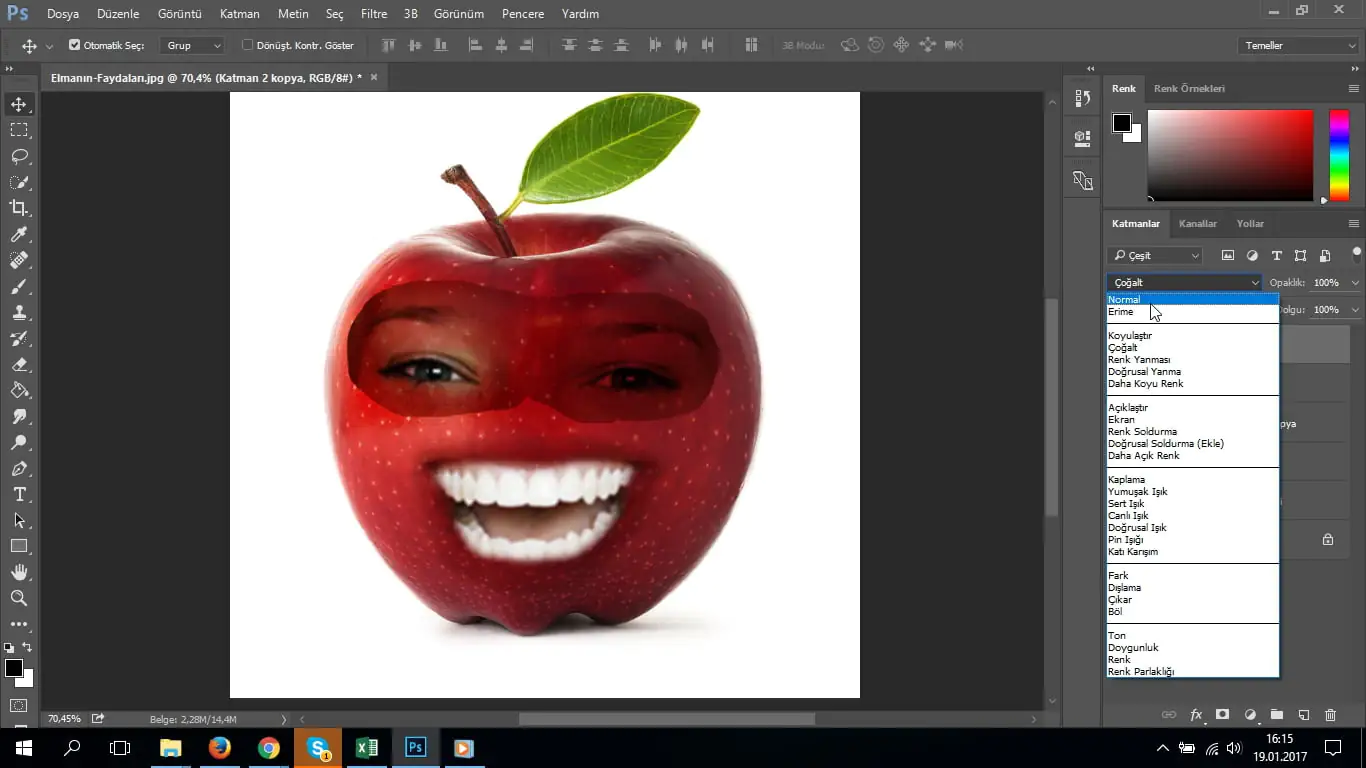The image size is (1366, 768).
Task: Uncheck the Otomatik Seç checkbox
Action: 74,45
